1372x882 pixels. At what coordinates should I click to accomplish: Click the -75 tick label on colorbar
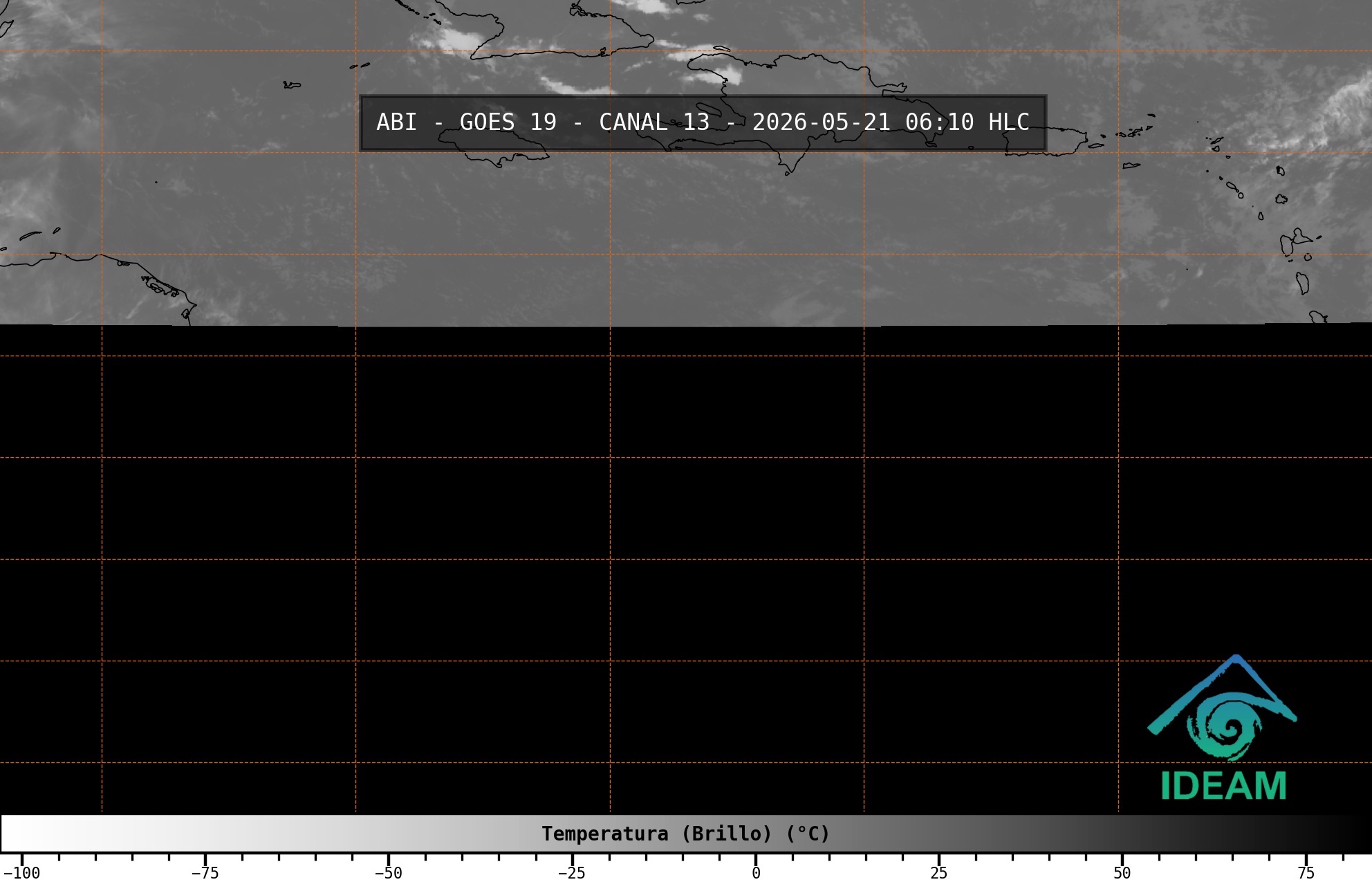pyautogui.click(x=205, y=873)
